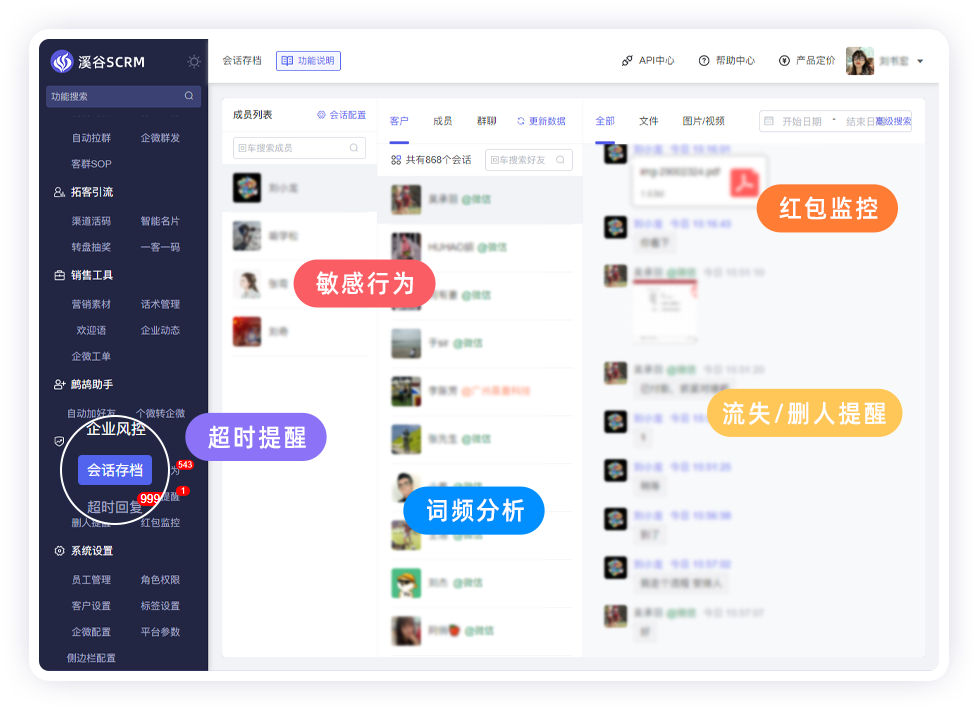Focus the 功能搜索 input field
The height and width of the screenshot is (711, 979).
click(123, 96)
